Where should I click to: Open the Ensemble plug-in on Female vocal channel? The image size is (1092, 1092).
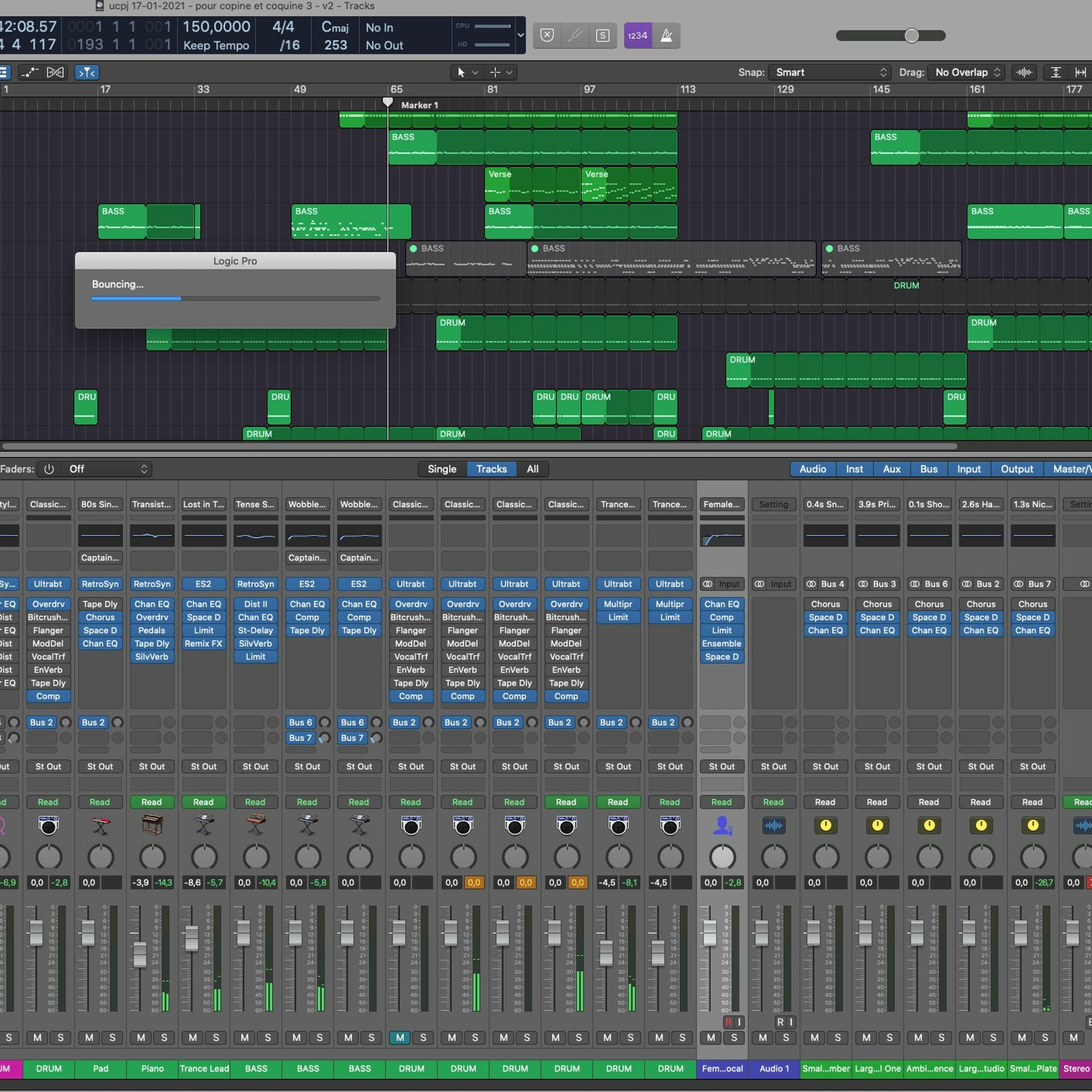pyautogui.click(x=722, y=644)
